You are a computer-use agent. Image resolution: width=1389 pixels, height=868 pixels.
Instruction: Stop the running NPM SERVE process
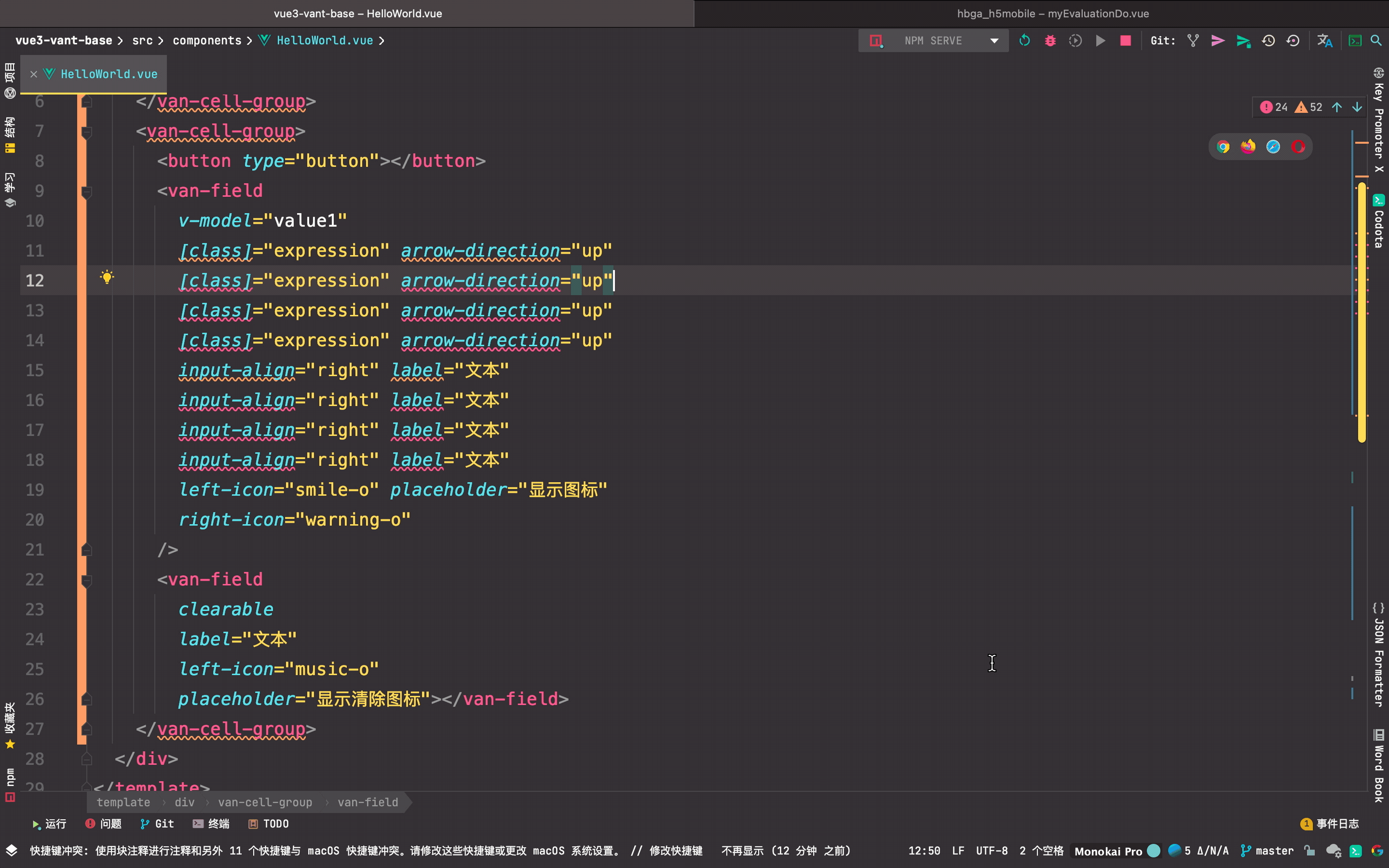click(1126, 41)
